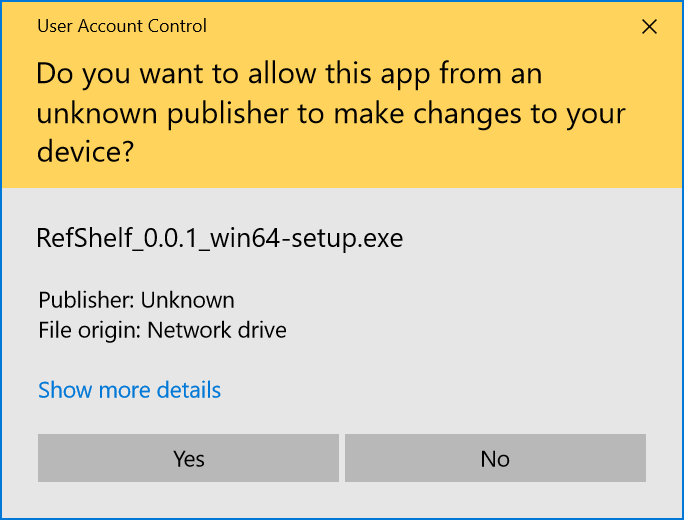
Task: Click the Network drive origin value
Action: pyautogui.click(x=217, y=330)
